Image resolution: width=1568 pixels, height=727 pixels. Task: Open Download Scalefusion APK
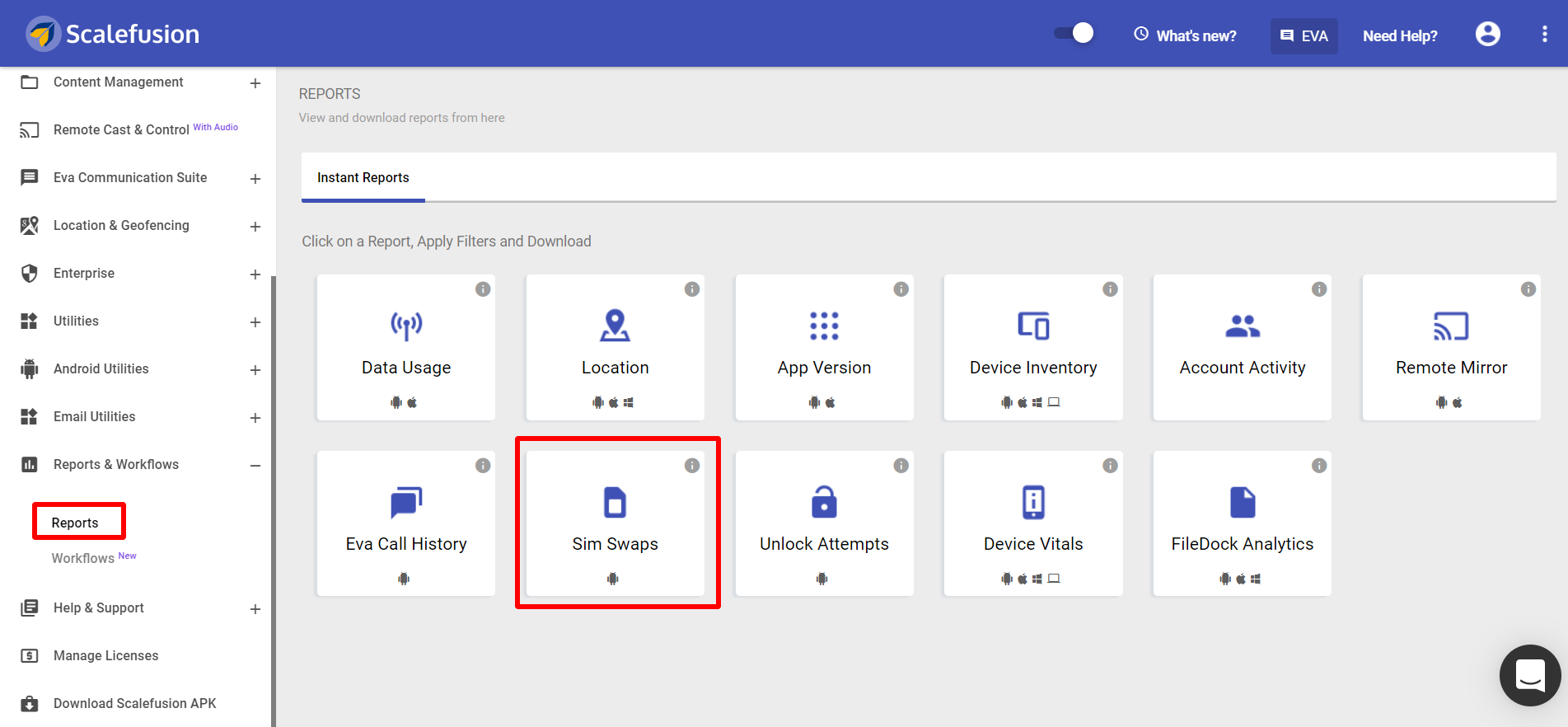point(134,703)
